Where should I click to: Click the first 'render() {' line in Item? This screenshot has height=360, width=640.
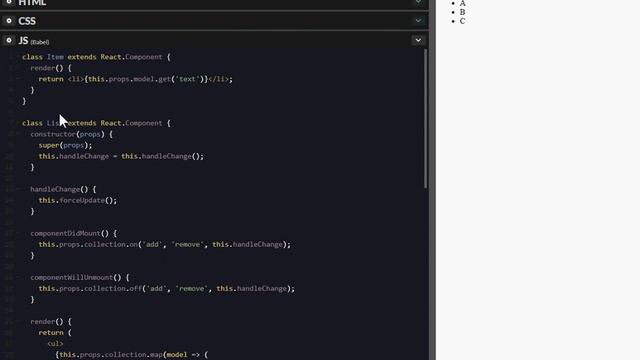pos(51,68)
